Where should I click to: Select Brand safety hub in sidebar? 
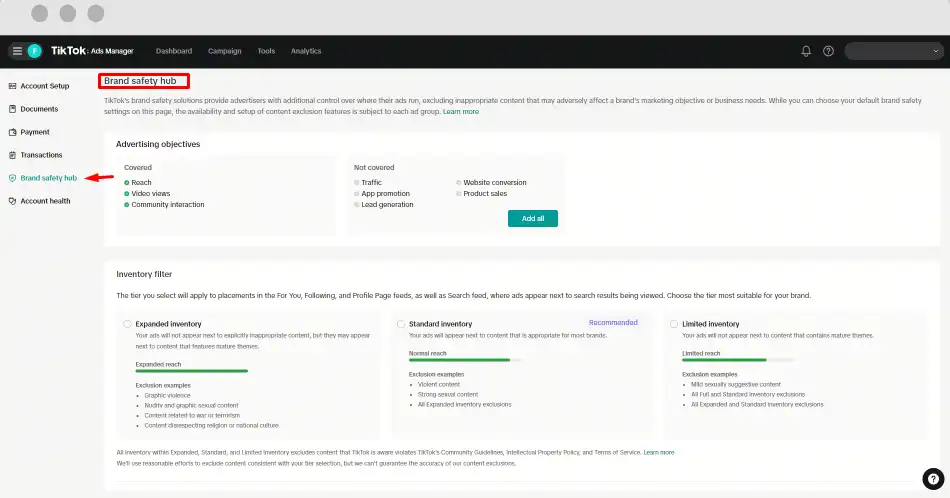48,178
